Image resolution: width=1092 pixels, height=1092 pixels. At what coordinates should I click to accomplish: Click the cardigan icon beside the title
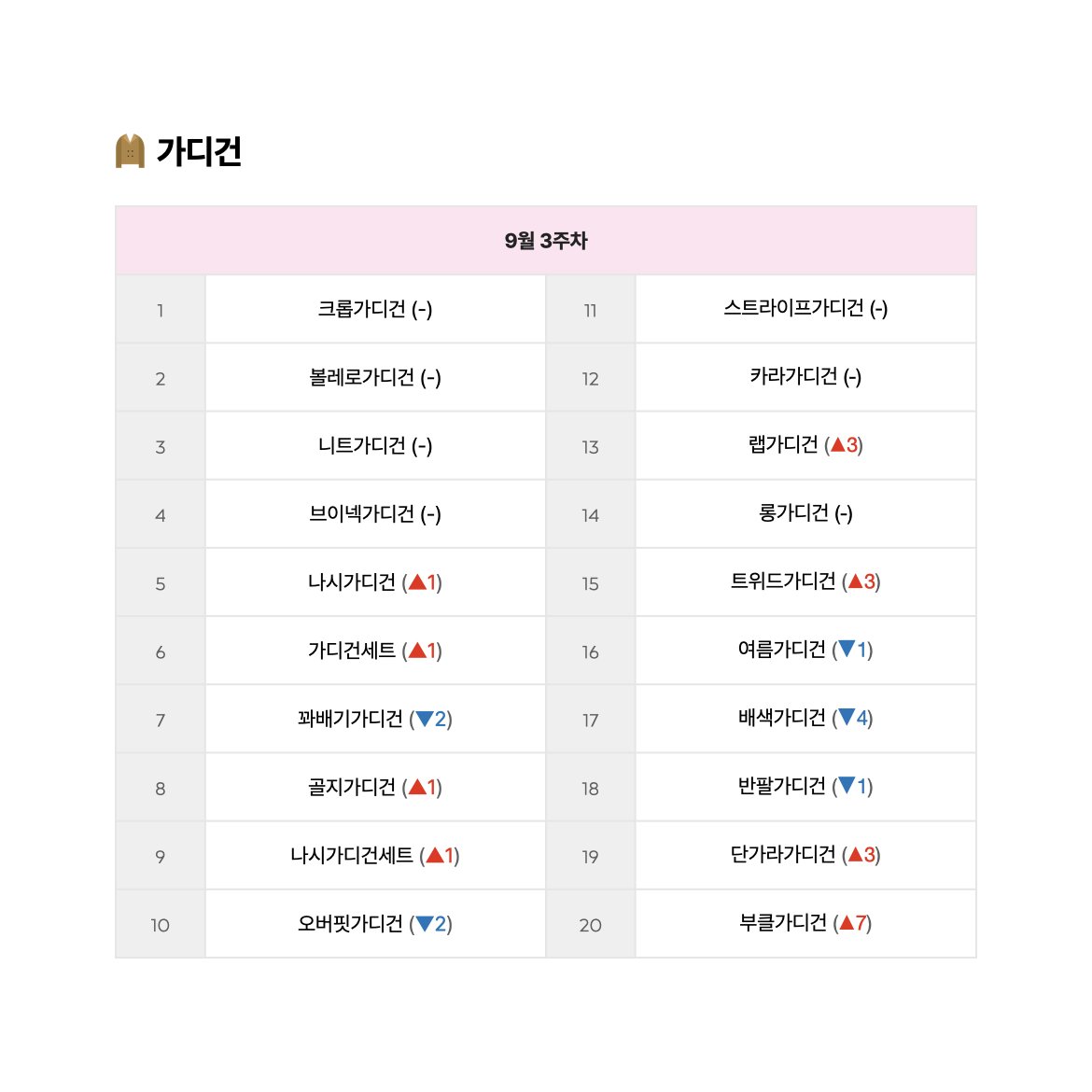pyautogui.click(x=131, y=150)
